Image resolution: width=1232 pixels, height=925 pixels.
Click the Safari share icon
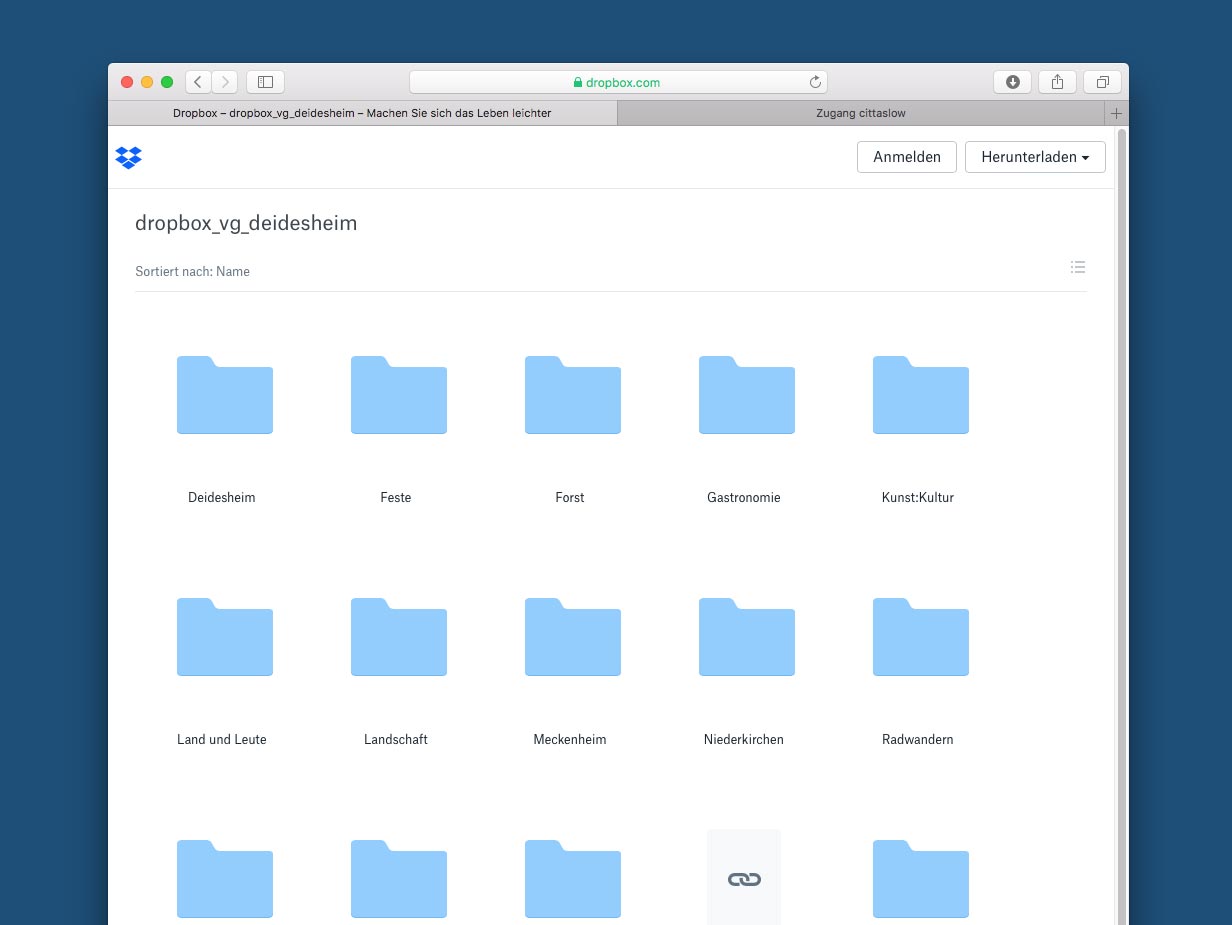[x=1057, y=82]
